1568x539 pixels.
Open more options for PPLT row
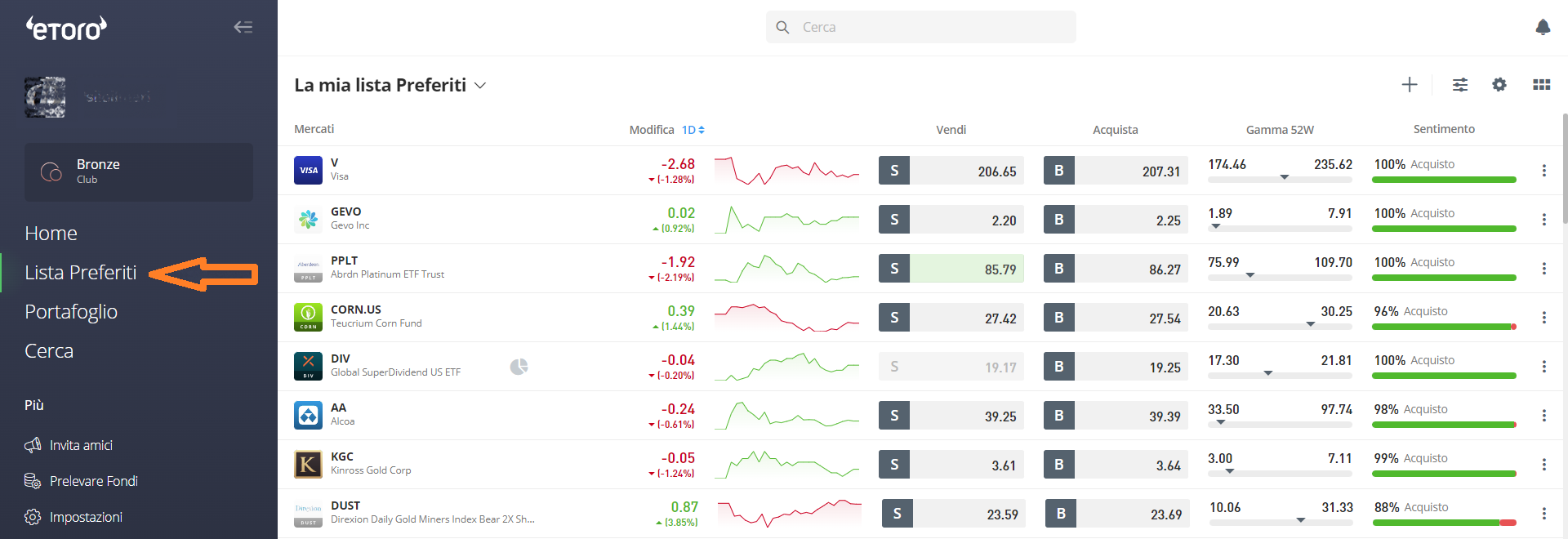tap(1543, 268)
